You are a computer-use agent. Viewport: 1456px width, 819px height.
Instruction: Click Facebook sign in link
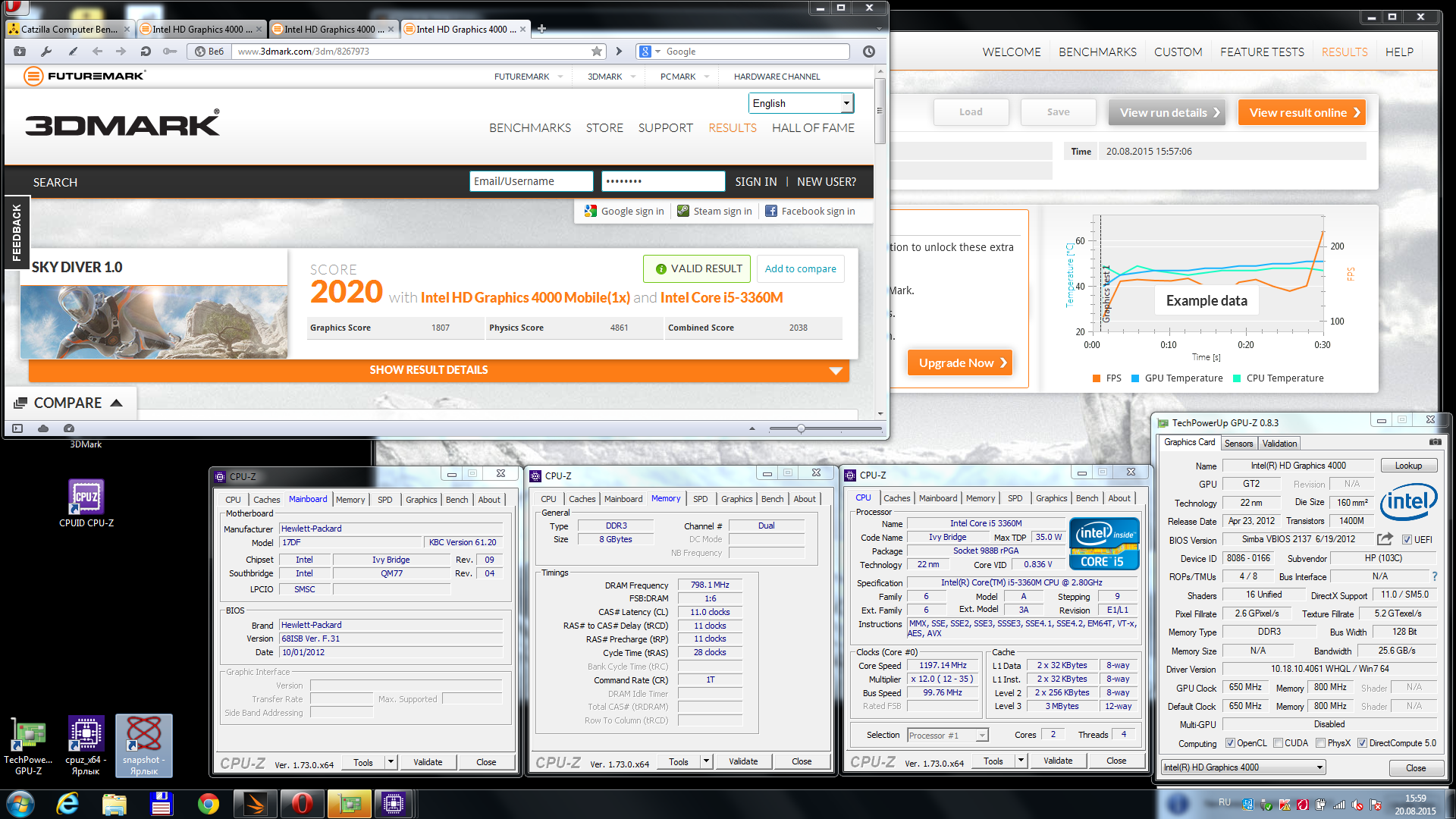809,211
